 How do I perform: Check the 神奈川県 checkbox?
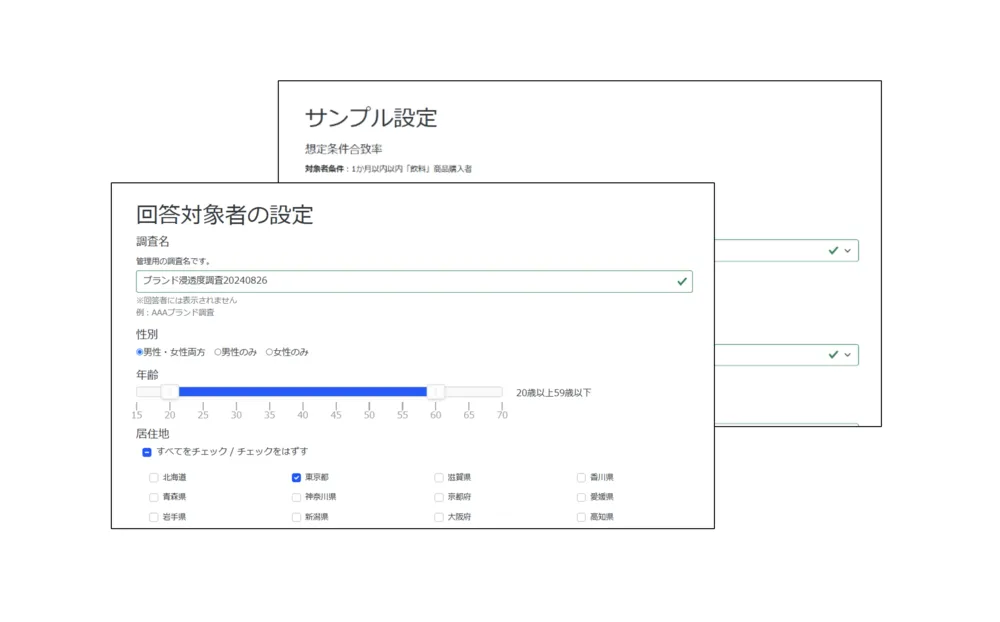(x=296, y=497)
